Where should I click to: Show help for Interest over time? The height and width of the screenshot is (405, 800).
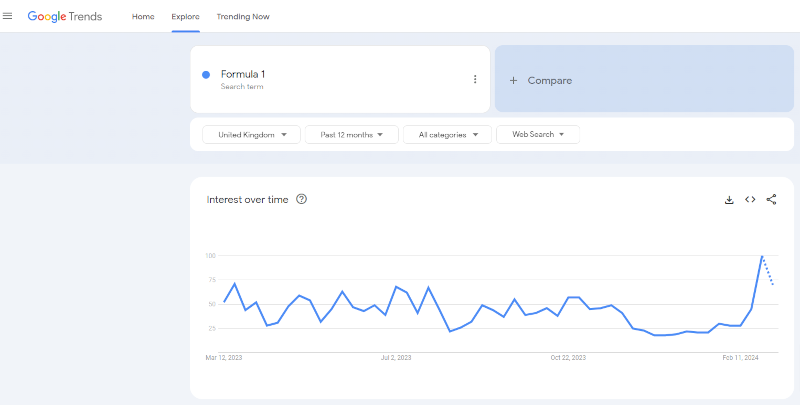tap(302, 199)
